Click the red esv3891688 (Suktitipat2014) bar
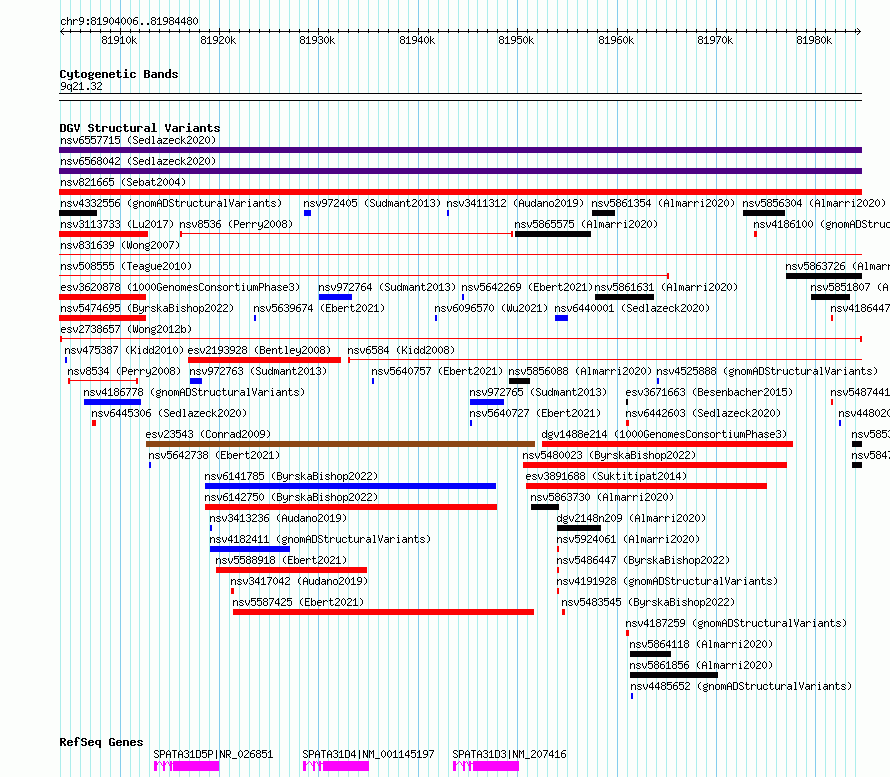 click(646, 486)
